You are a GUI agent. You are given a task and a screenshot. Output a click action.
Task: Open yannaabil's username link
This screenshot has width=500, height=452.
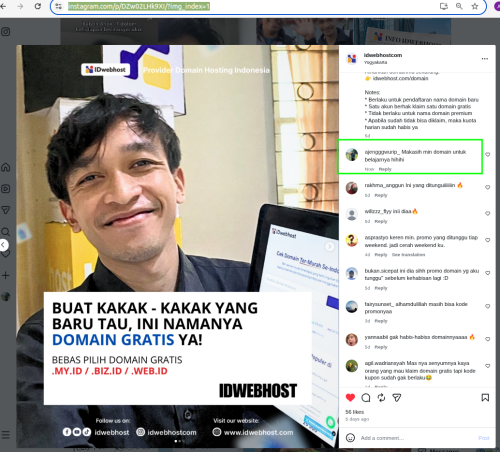(x=376, y=337)
